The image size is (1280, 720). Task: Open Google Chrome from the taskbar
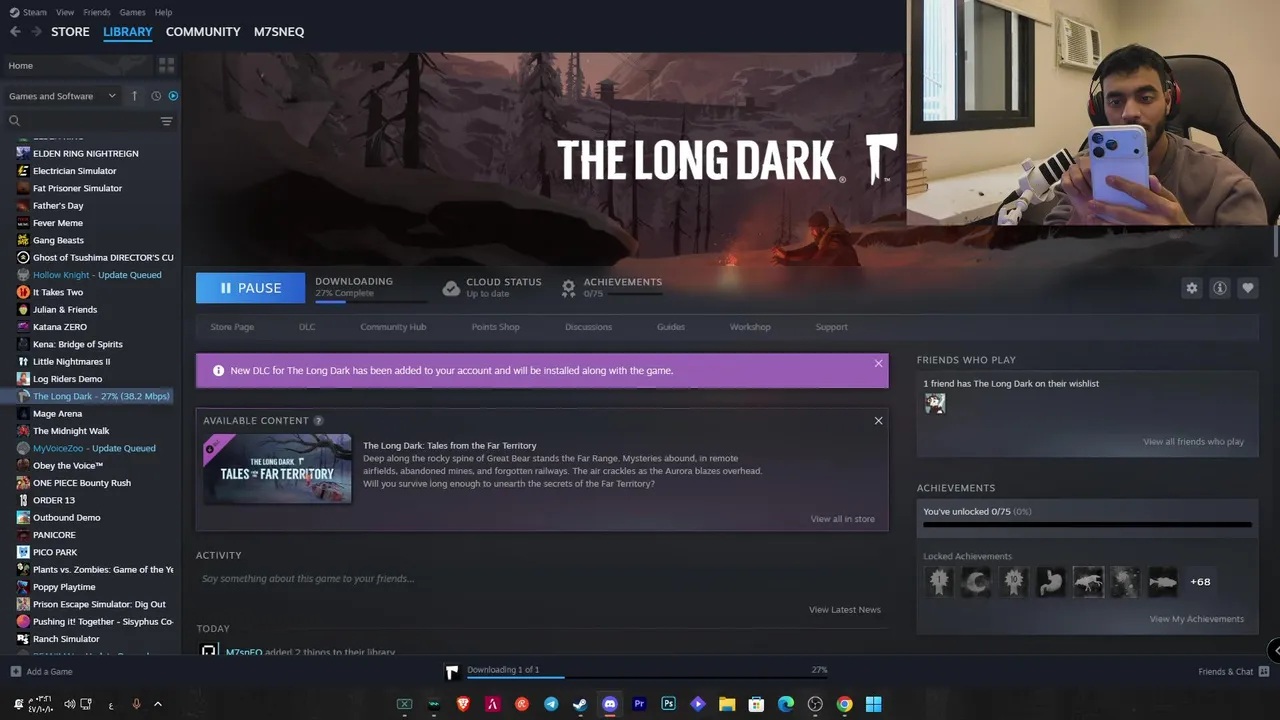(x=845, y=704)
